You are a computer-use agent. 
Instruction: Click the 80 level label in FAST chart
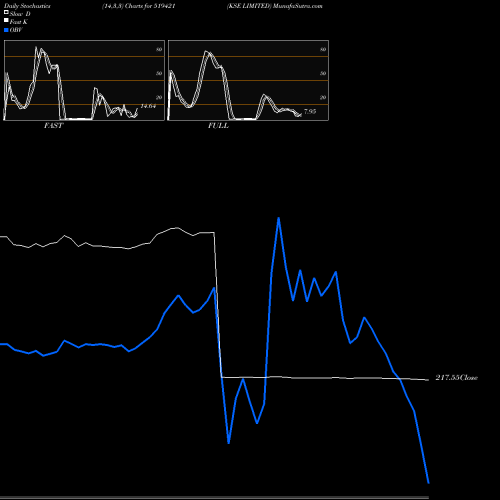(x=159, y=49)
